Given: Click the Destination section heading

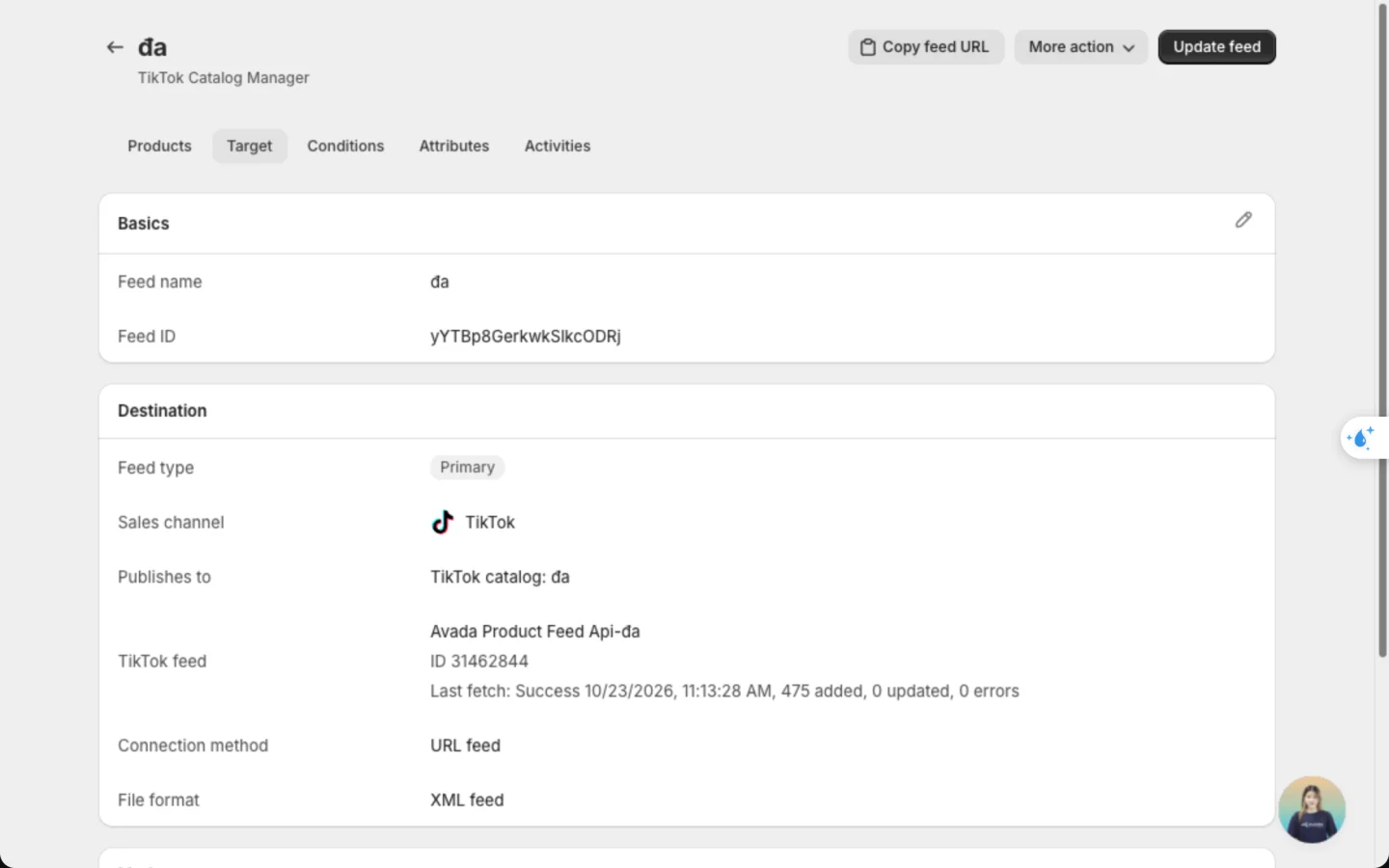Looking at the screenshot, I should pos(162,411).
